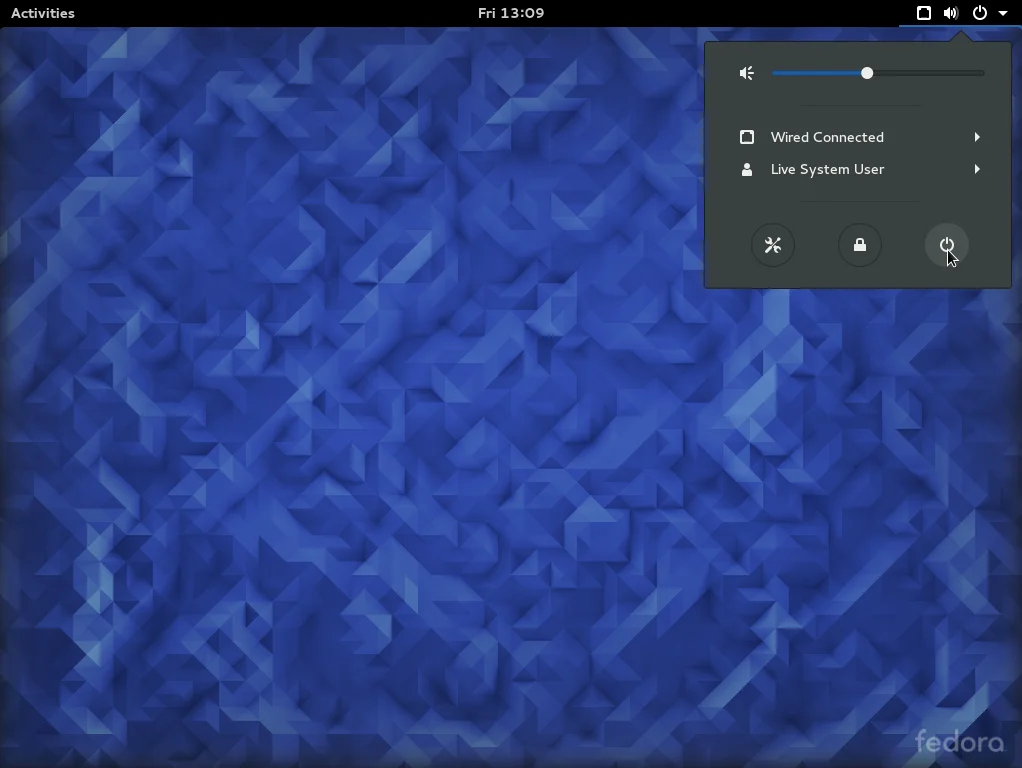The image size is (1022, 768).
Task: Click the round power off button
Action: [x=946, y=245]
